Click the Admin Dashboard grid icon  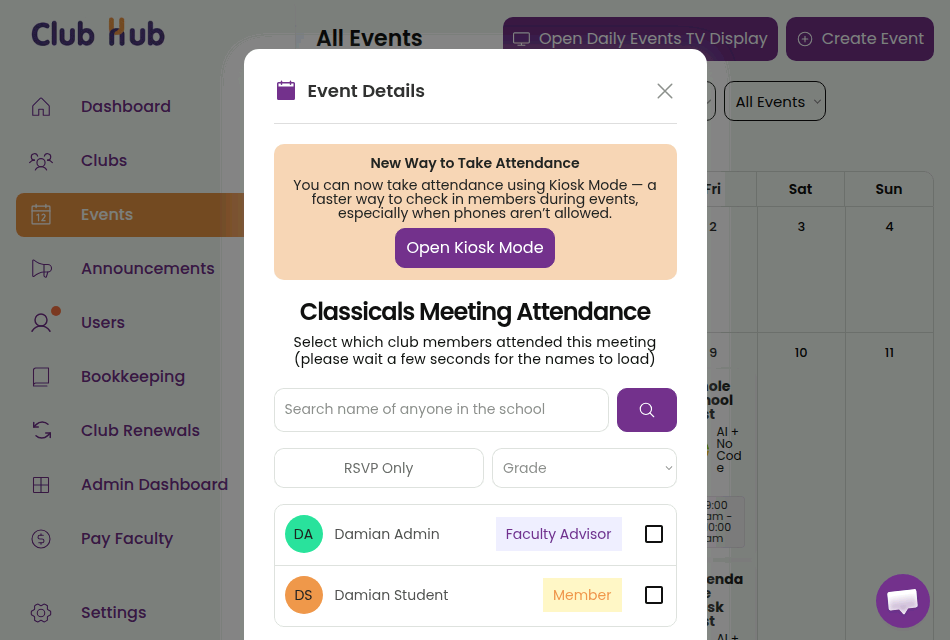click(x=41, y=484)
